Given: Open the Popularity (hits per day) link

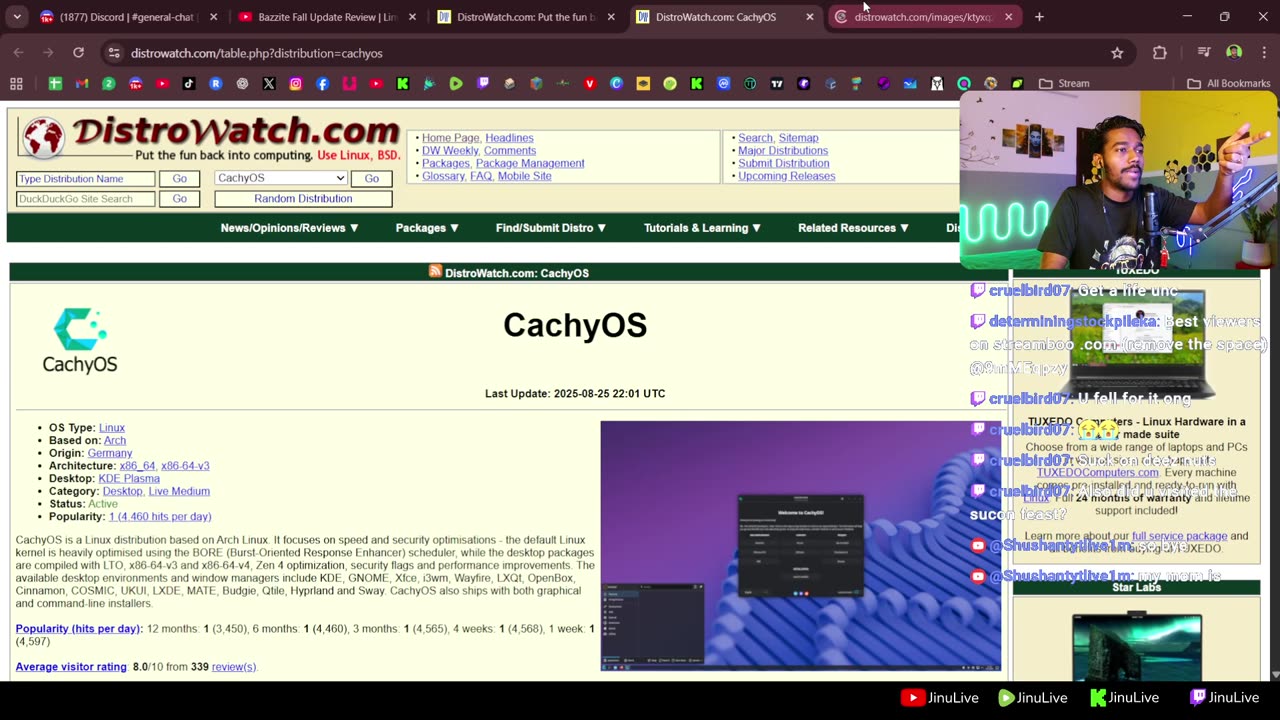Looking at the screenshot, I should pyautogui.click(x=78, y=628).
